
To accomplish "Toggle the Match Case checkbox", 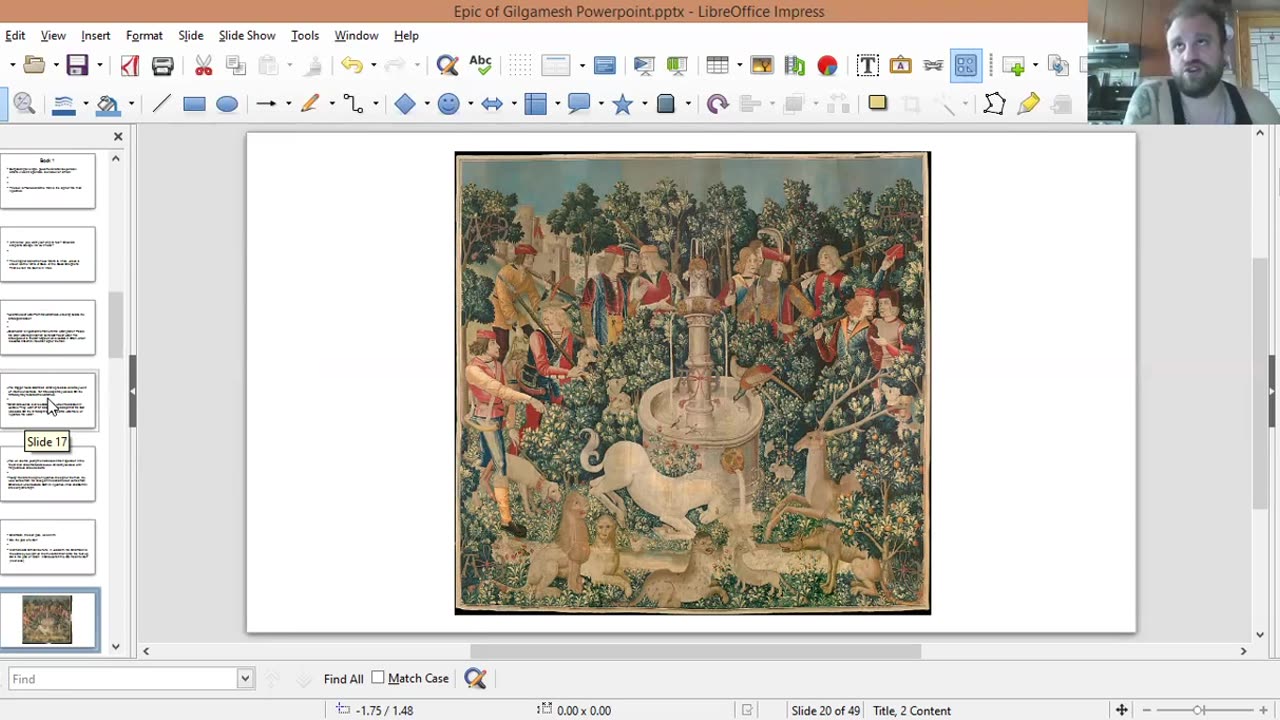I will pos(378,678).
